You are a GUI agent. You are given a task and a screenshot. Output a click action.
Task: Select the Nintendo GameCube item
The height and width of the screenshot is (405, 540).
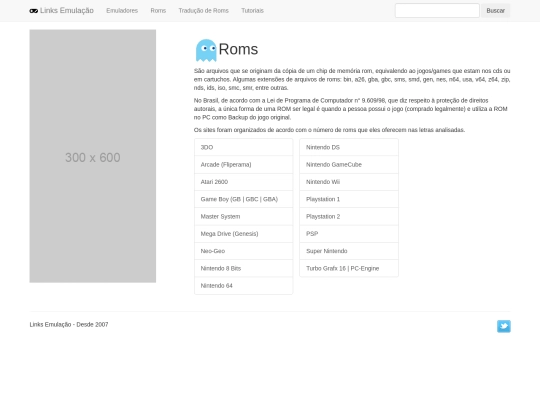[349, 165]
